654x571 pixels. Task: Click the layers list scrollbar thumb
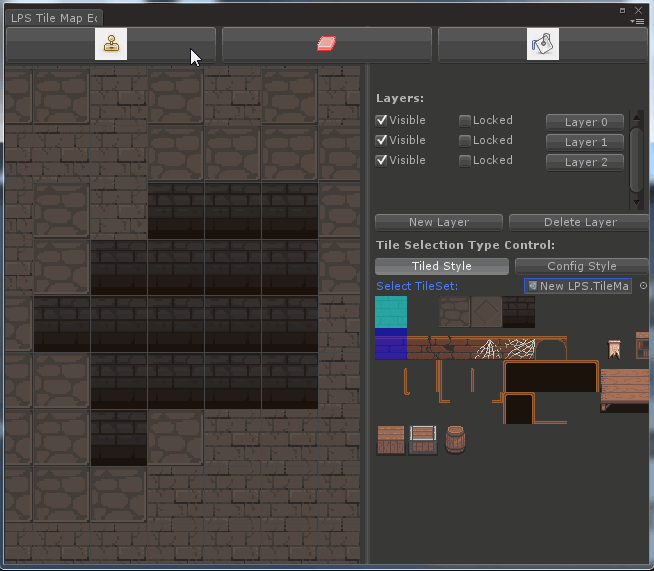(x=636, y=160)
